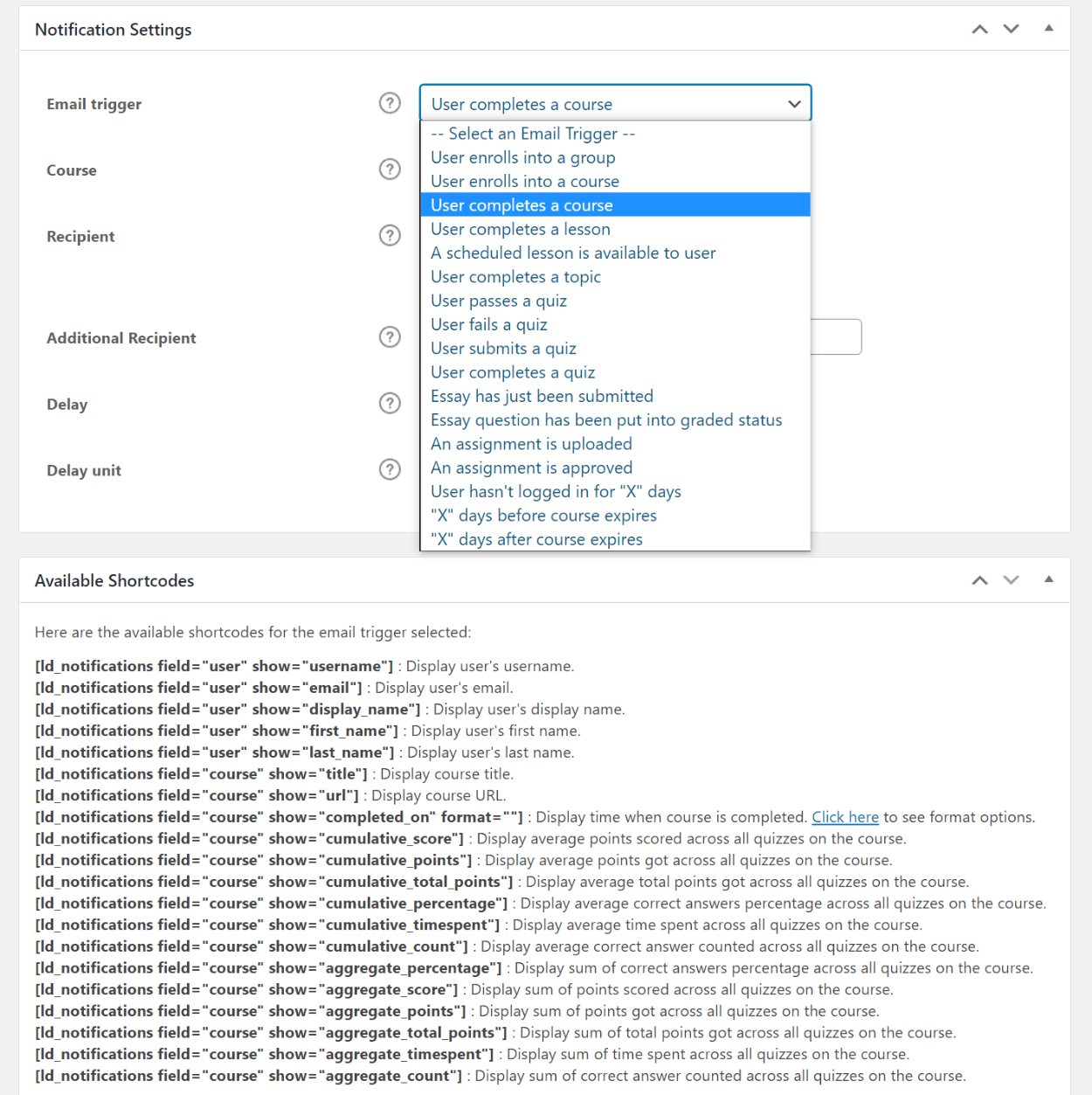Choose 'User enrolls into a group' option
This screenshot has height=1095, width=1092.
(615, 157)
